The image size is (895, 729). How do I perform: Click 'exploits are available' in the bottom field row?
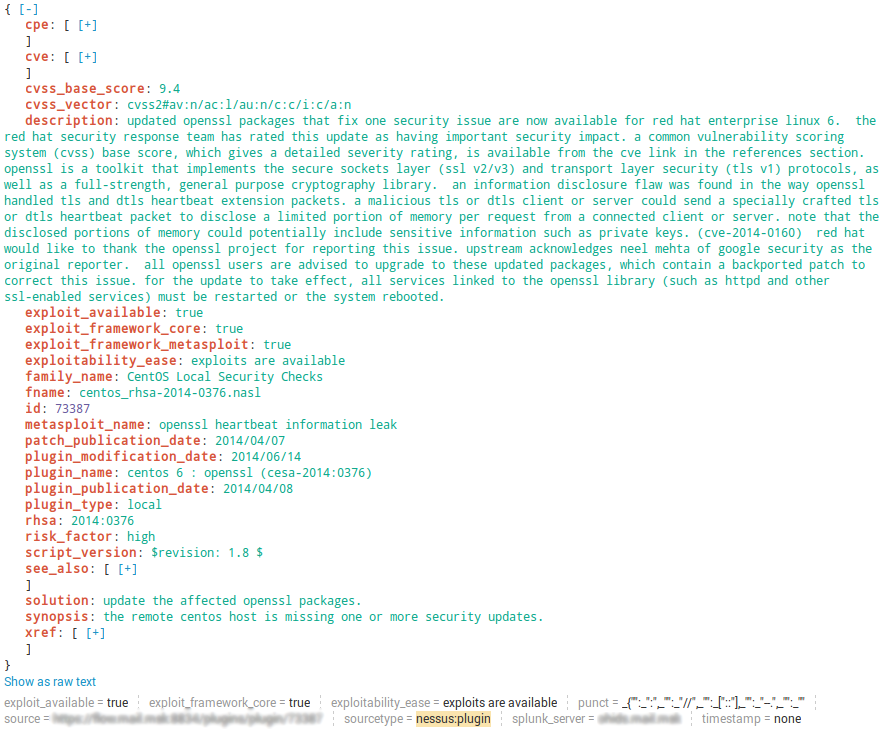[x=500, y=703]
